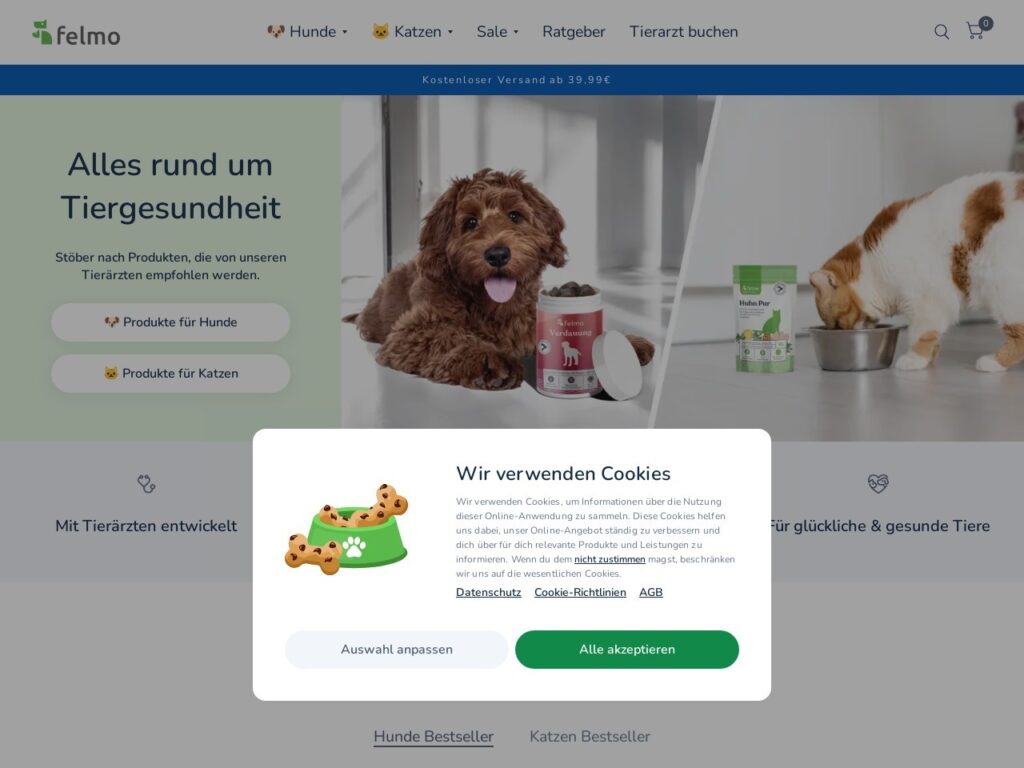This screenshot has height=768, width=1024.
Task: Click the Alle akzeptieren button
Action: tap(627, 649)
